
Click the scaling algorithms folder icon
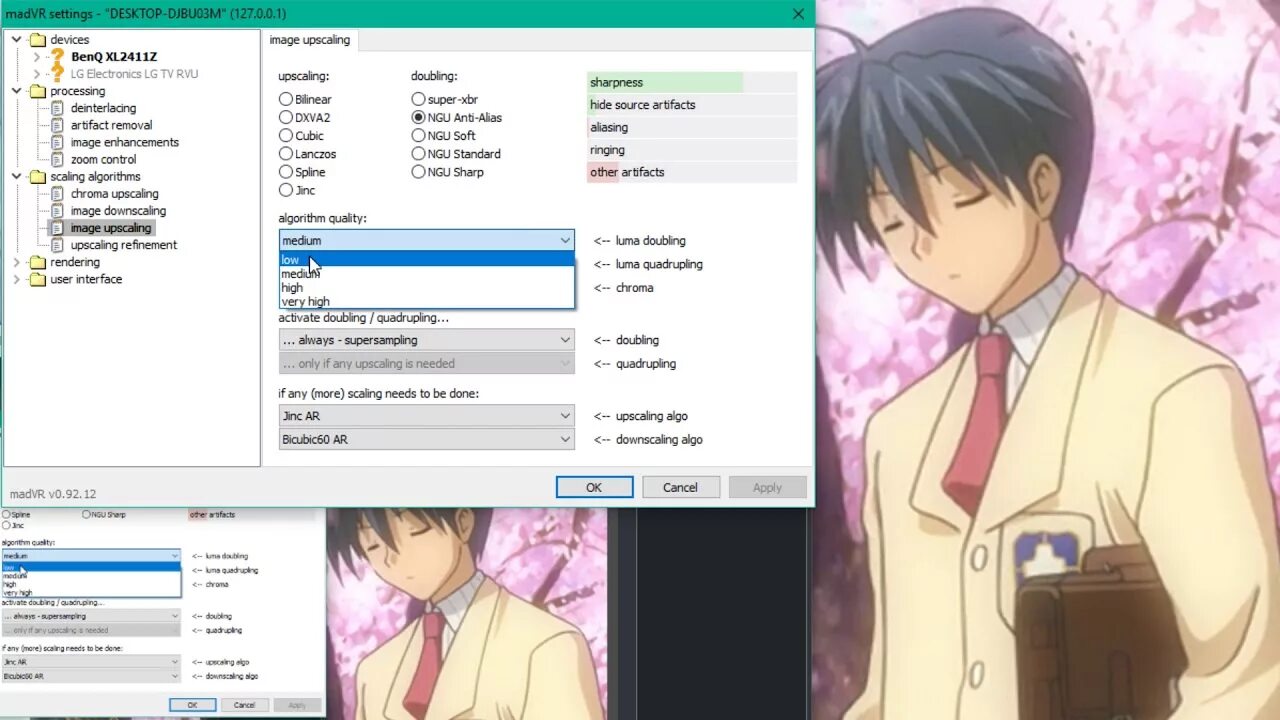(x=38, y=177)
